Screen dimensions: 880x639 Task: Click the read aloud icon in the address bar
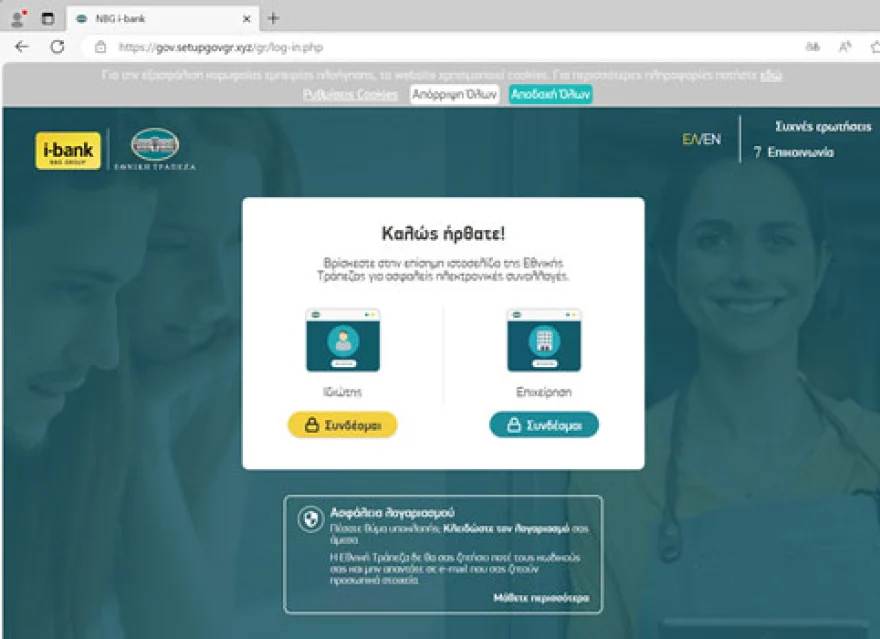tap(844, 47)
